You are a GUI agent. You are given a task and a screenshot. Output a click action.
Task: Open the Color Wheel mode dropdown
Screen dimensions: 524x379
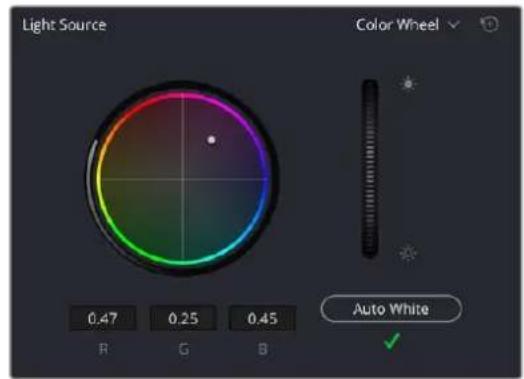[x=407, y=25]
